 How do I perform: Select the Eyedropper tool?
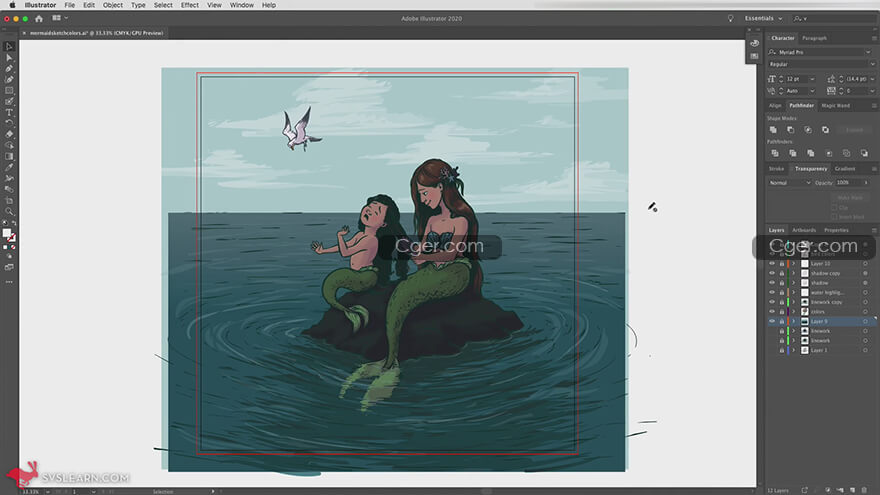[9, 167]
